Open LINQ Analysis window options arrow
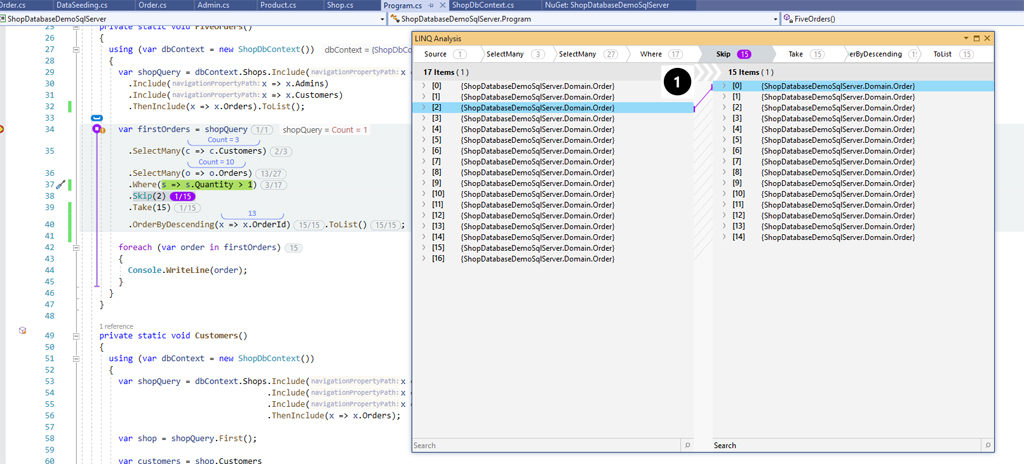This screenshot has height=464, width=1024. [967, 39]
